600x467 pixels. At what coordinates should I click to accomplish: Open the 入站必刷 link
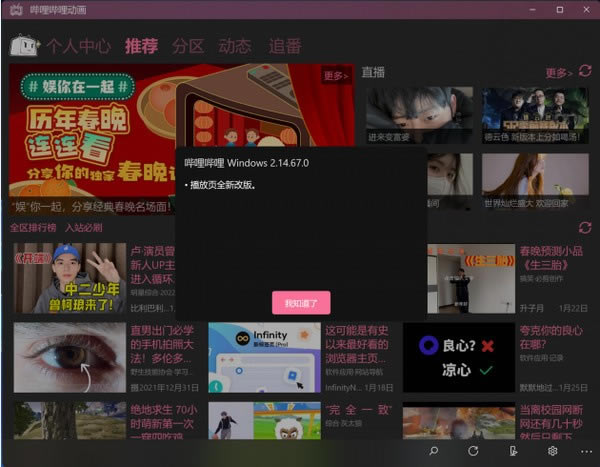(84, 227)
